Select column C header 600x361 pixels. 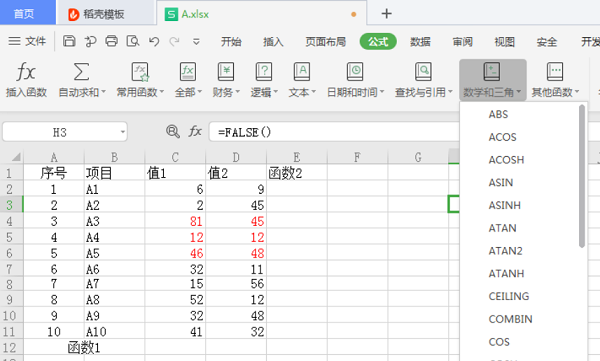coord(175,157)
